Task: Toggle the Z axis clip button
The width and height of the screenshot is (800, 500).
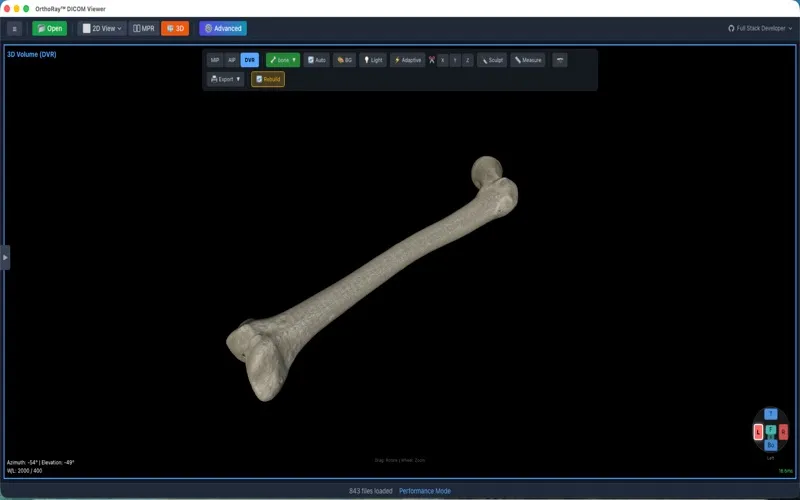Action: [467, 60]
